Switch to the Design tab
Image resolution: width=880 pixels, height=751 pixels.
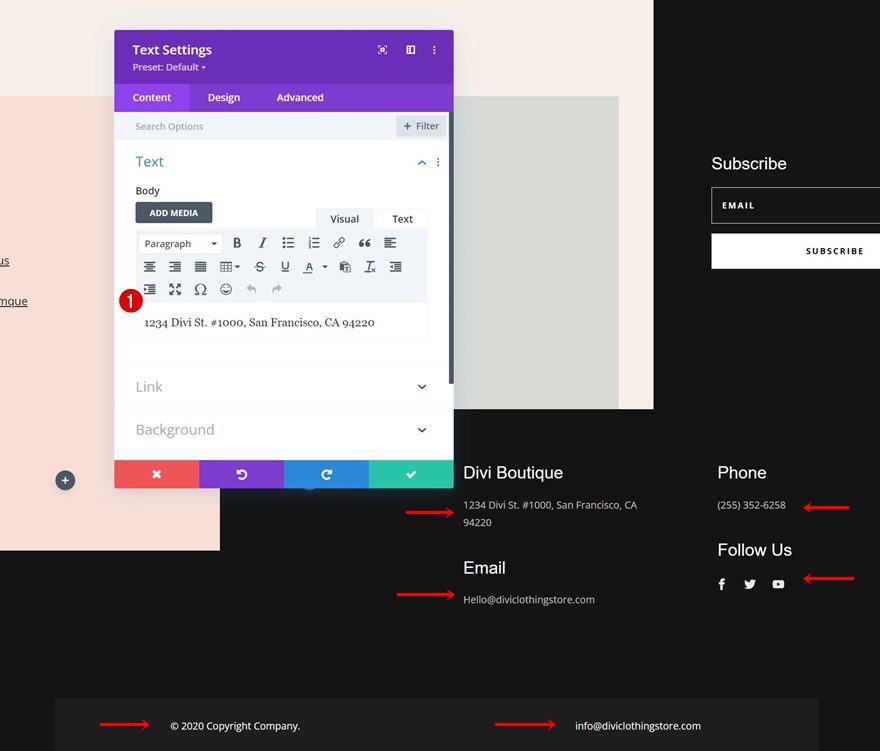click(x=224, y=98)
